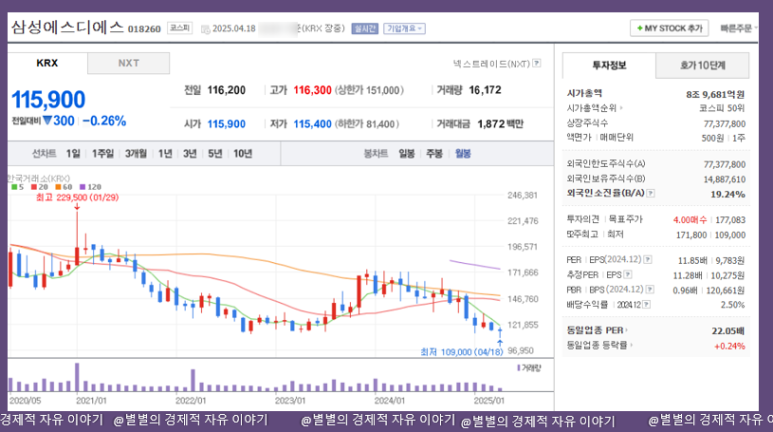Click the +0.24% sector change value

pos(730,346)
